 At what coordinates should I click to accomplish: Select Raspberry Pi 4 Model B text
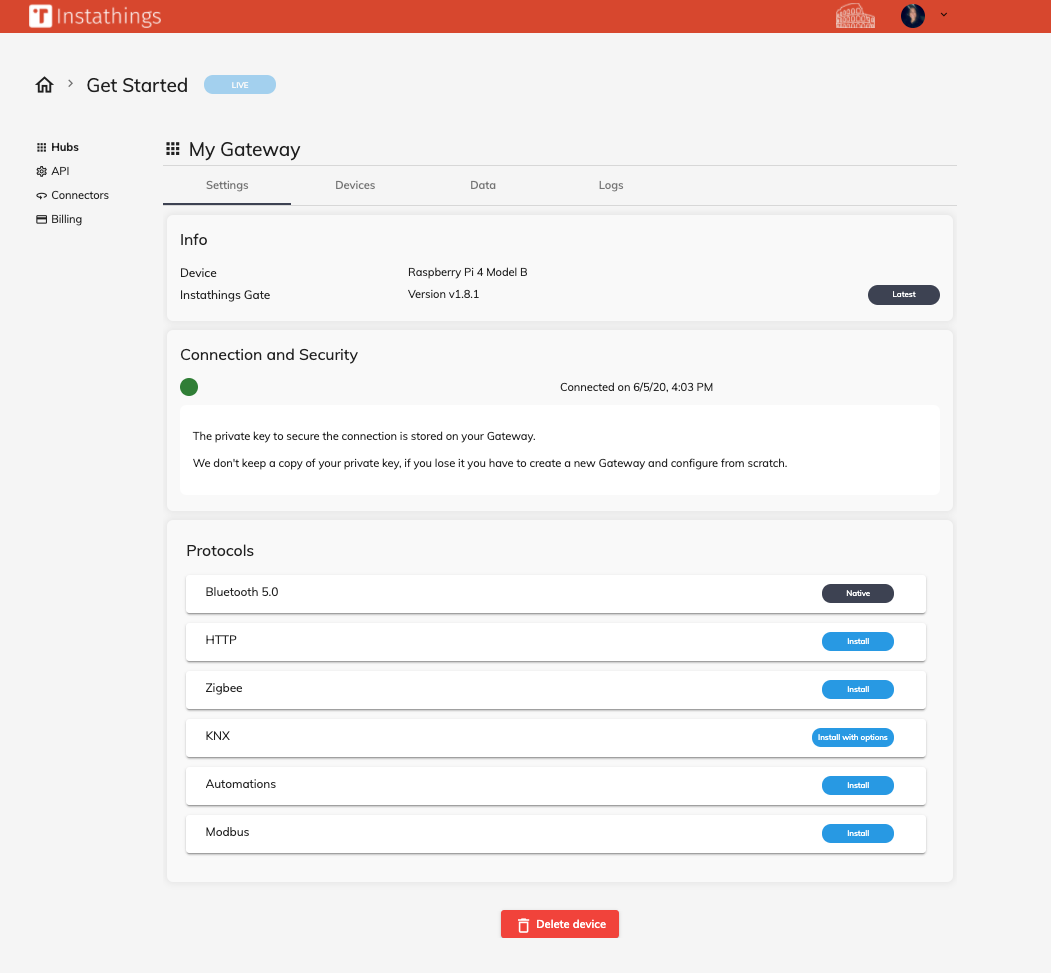pos(467,272)
